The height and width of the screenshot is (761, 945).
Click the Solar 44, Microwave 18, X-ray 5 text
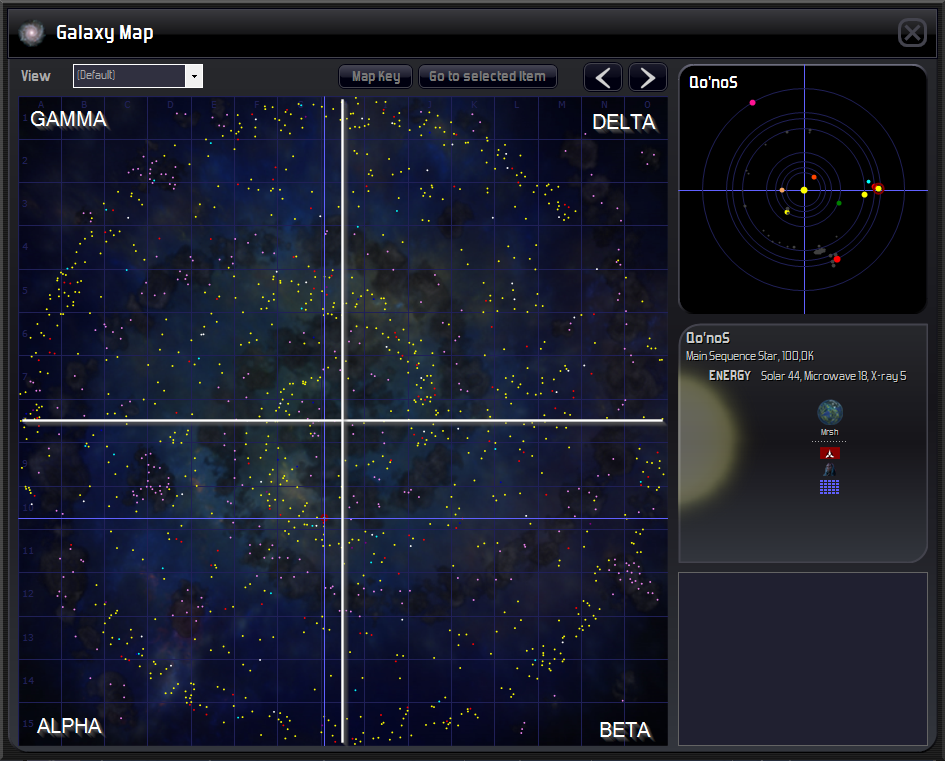click(x=834, y=376)
